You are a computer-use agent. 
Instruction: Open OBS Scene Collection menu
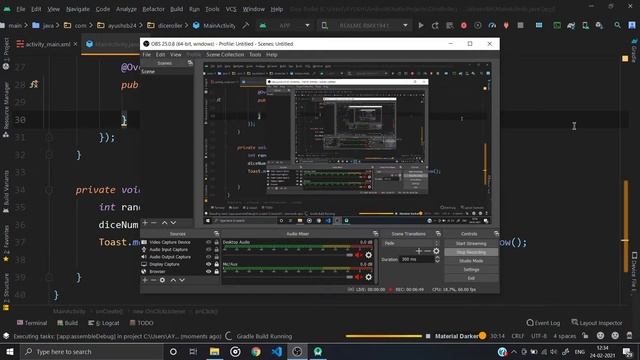(225, 54)
